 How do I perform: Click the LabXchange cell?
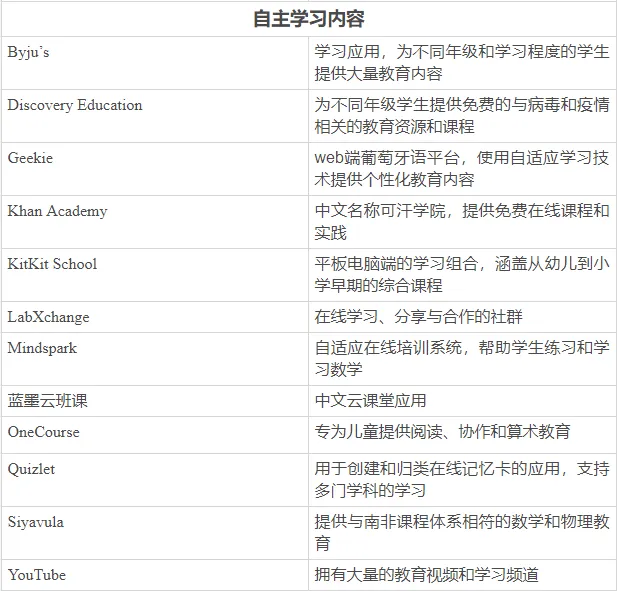tap(48, 317)
